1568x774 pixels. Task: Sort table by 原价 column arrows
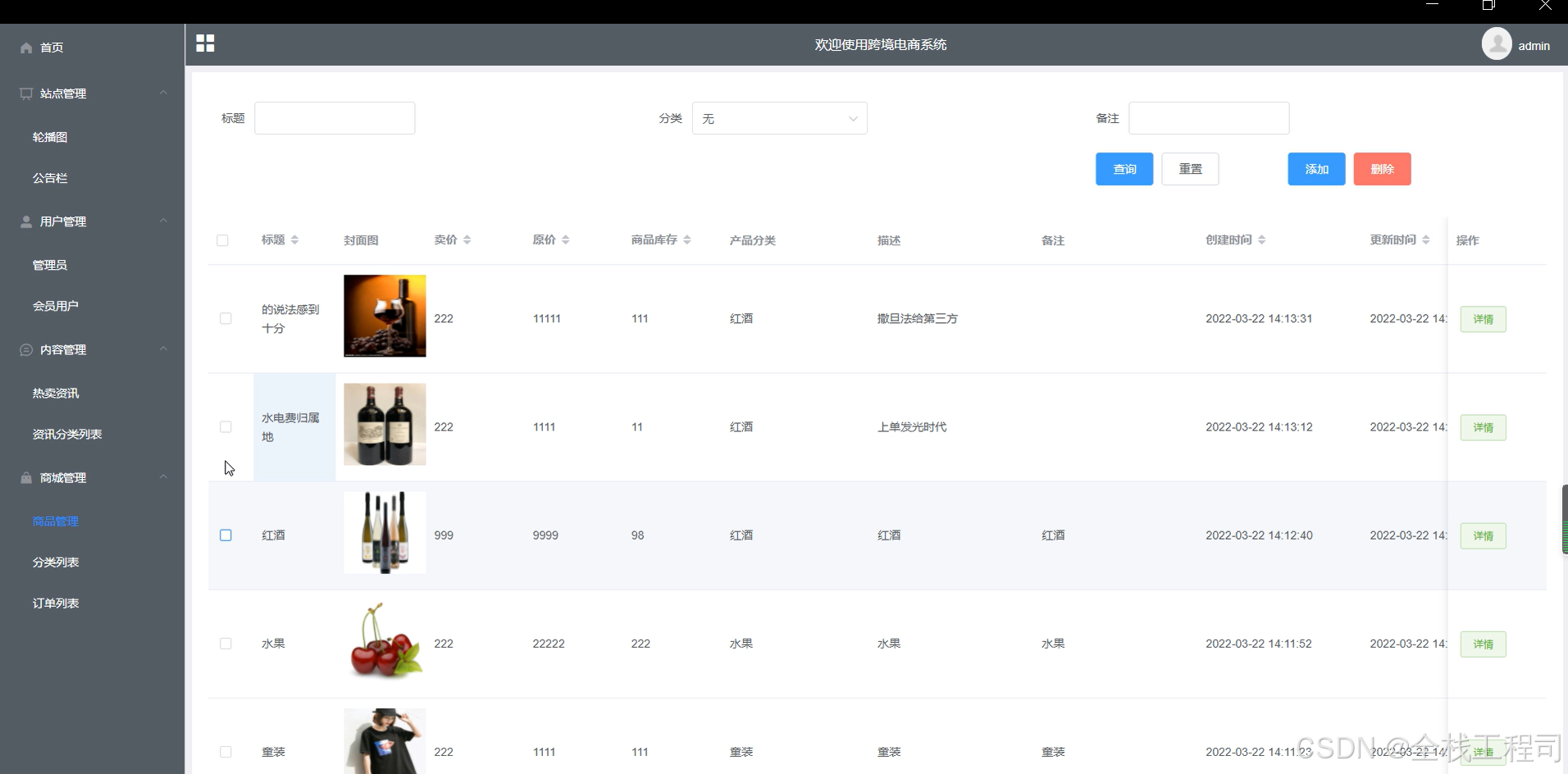pyautogui.click(x=565, y=239)
